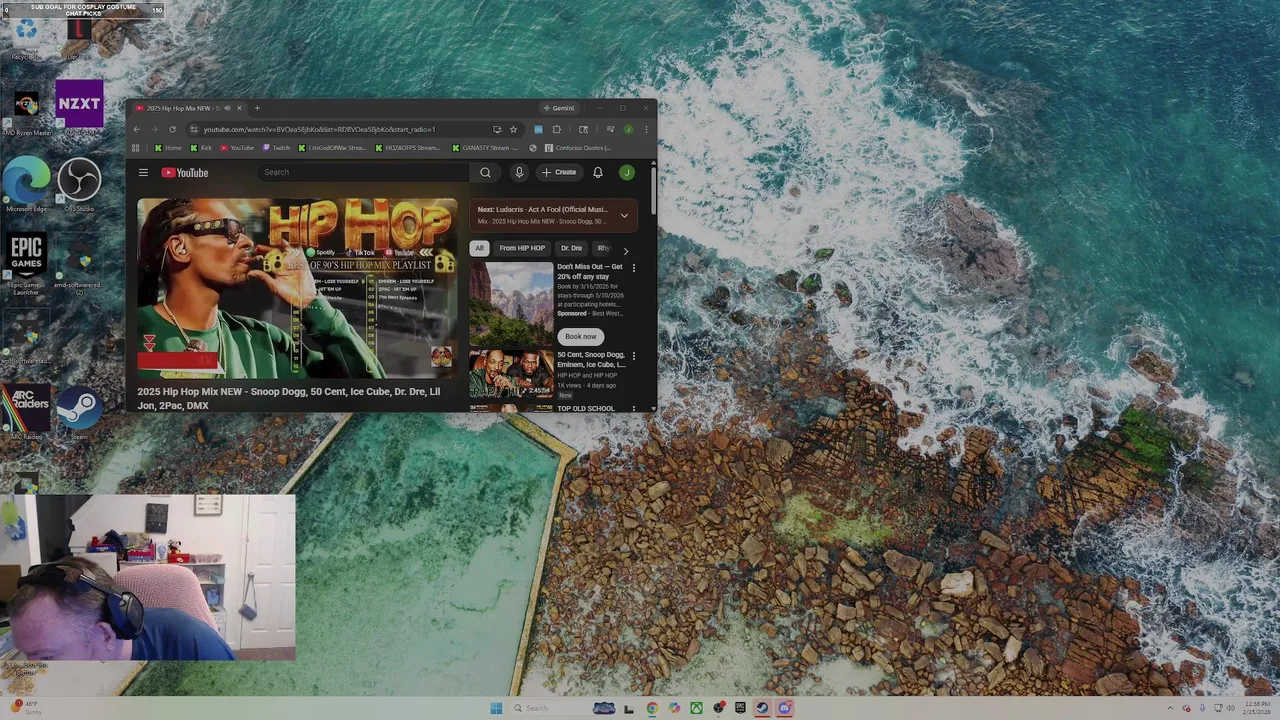The image size is (1280, 720).
Task: Click the Chrome profile avatar in toolbar
Action: pos(628,129)
